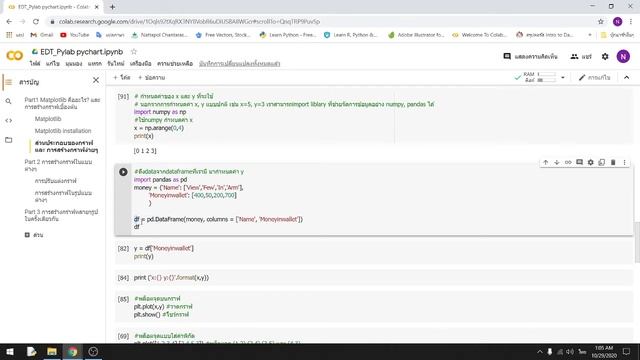Open Windows notification center
This screenshot has height=360, width=640.
tap(627, 351)
